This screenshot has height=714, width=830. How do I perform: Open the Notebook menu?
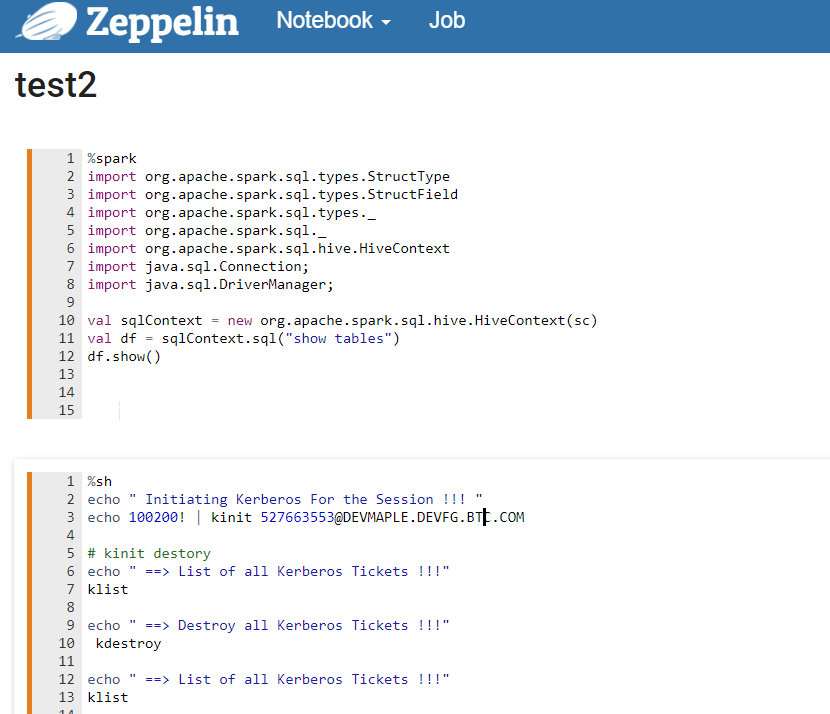pos(325,20)
